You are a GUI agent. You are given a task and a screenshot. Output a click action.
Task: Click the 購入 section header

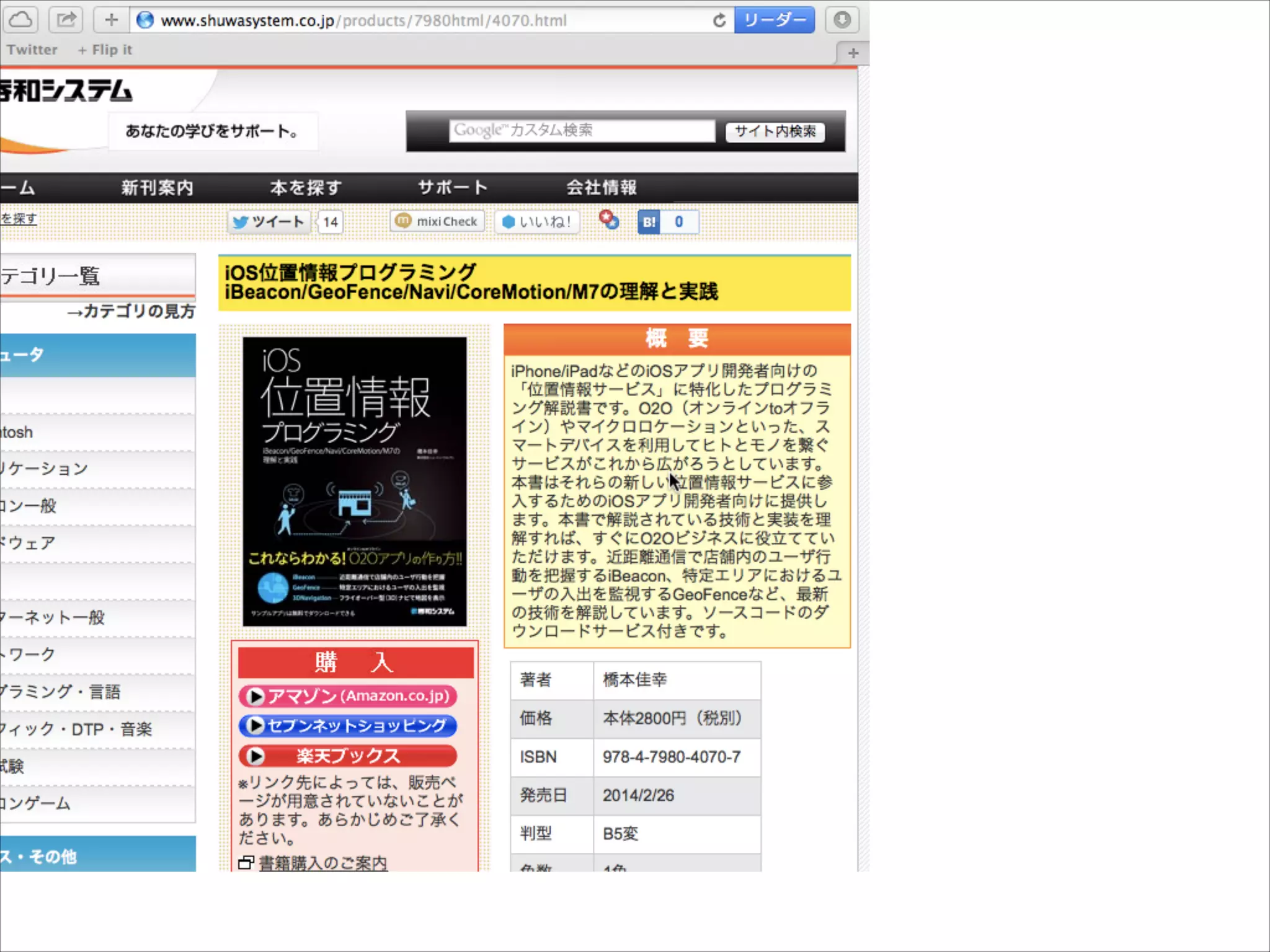355,662
